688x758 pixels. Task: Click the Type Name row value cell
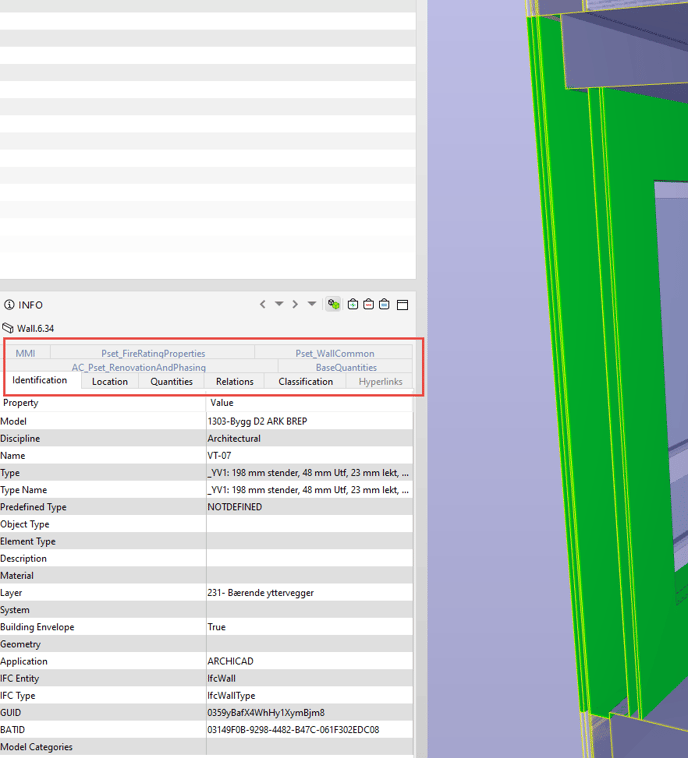(309, 490)
